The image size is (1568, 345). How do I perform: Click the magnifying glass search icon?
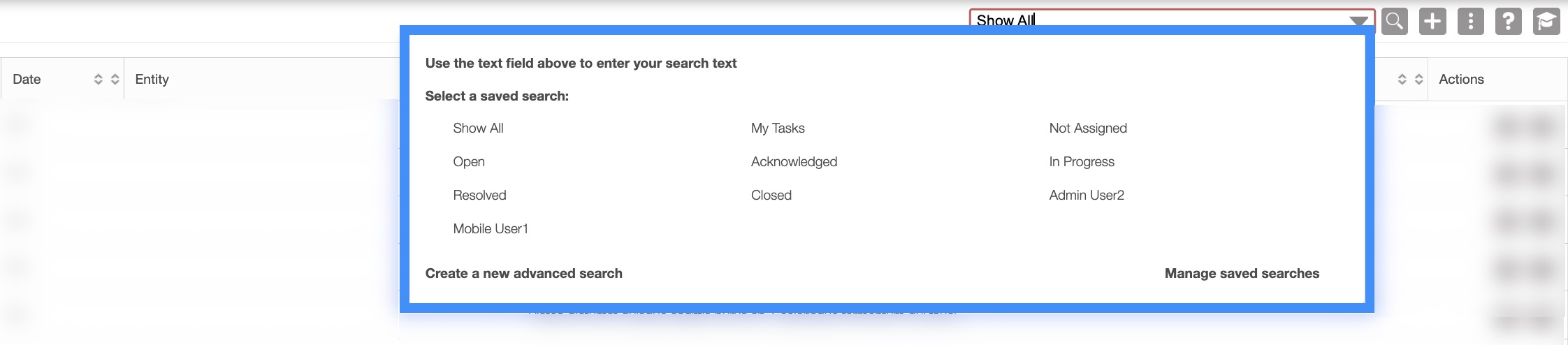(x=1394, y=22)
